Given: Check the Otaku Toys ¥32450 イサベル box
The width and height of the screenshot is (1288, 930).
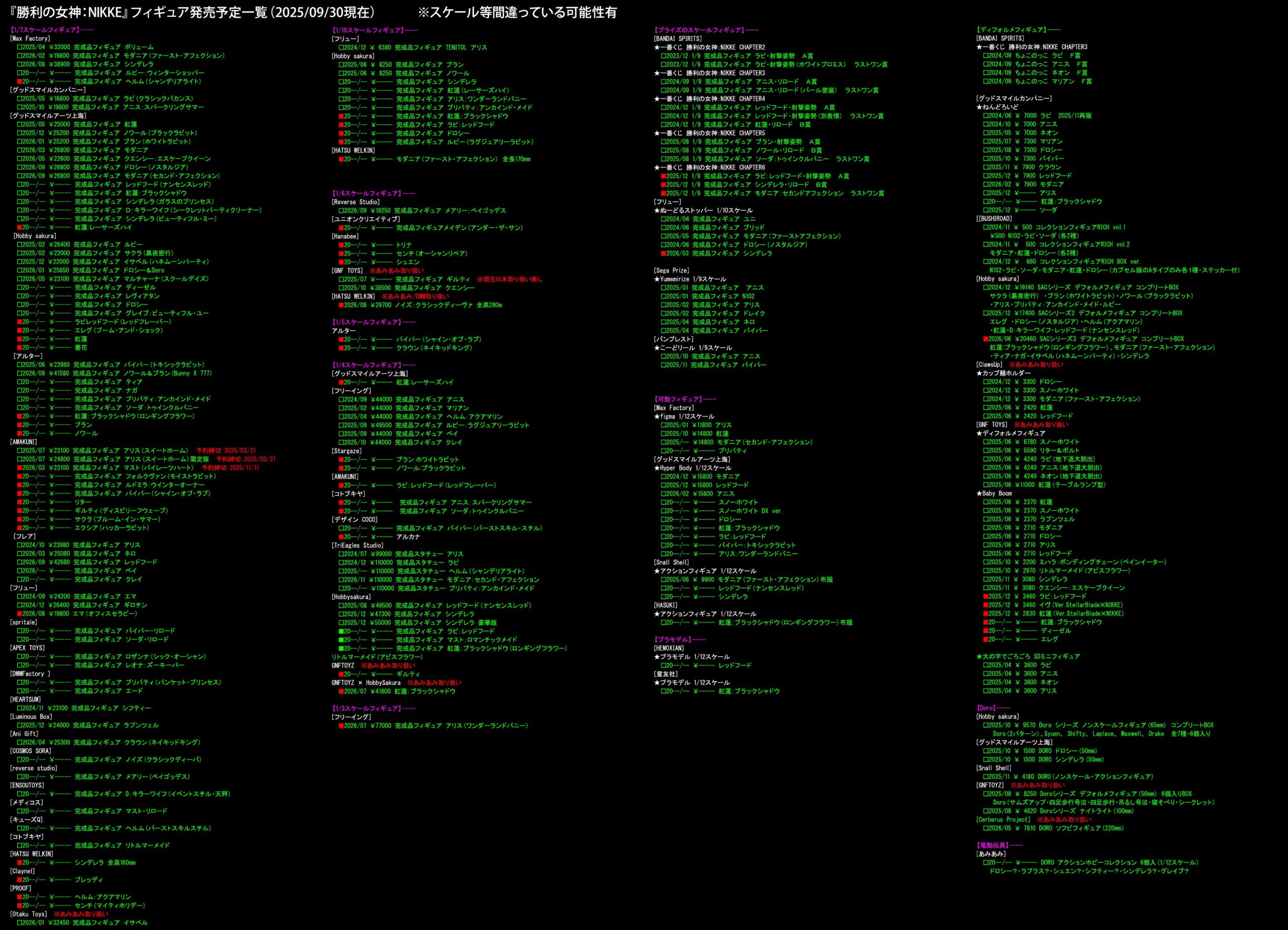Looking at the screenshot, I should 19,922.
